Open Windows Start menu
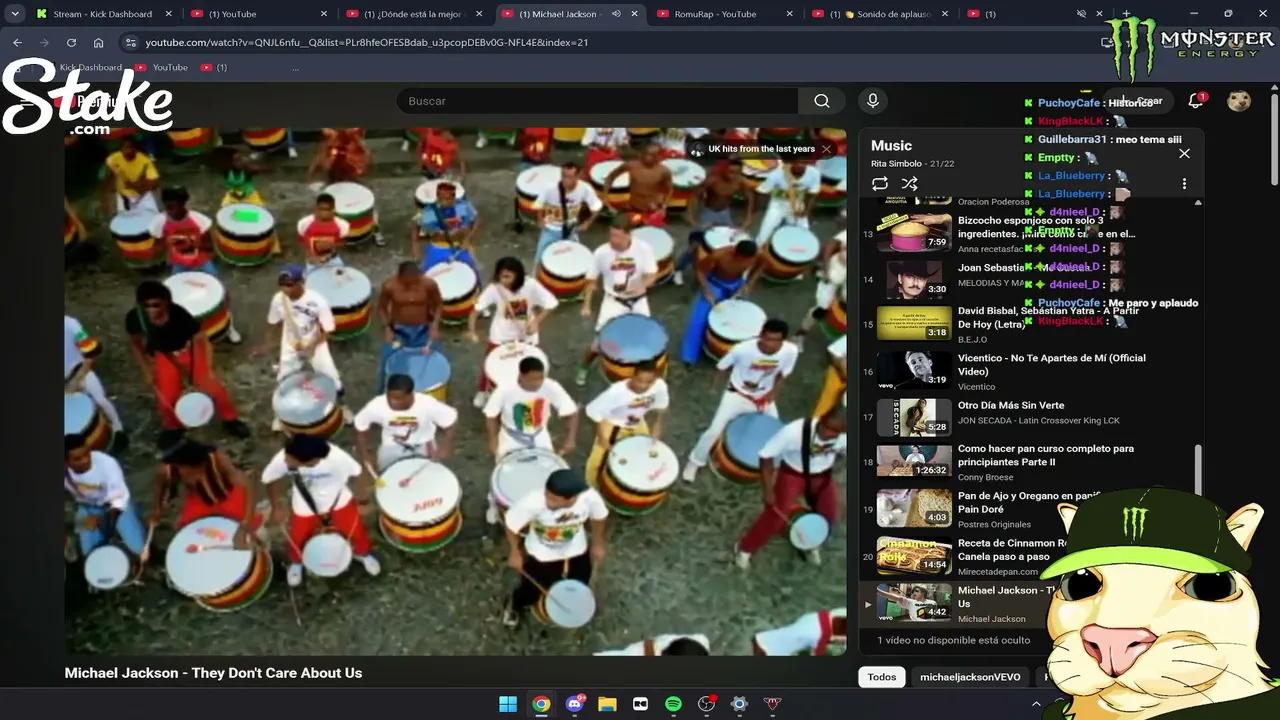 point(508,704)
